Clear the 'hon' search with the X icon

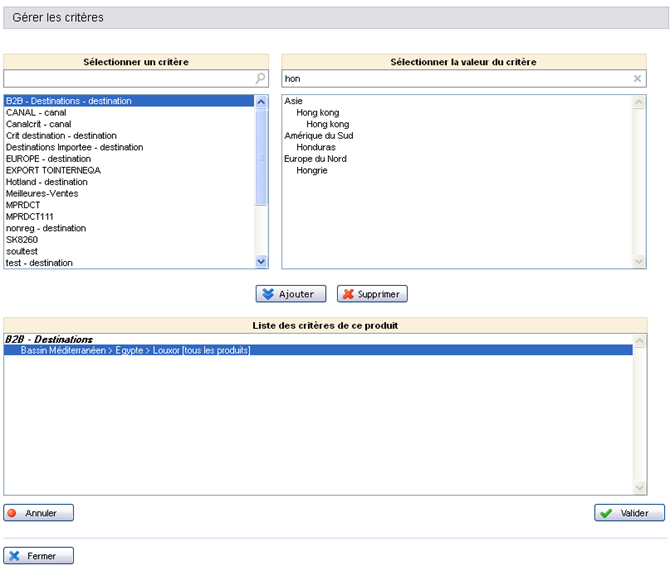coord(637,78)
